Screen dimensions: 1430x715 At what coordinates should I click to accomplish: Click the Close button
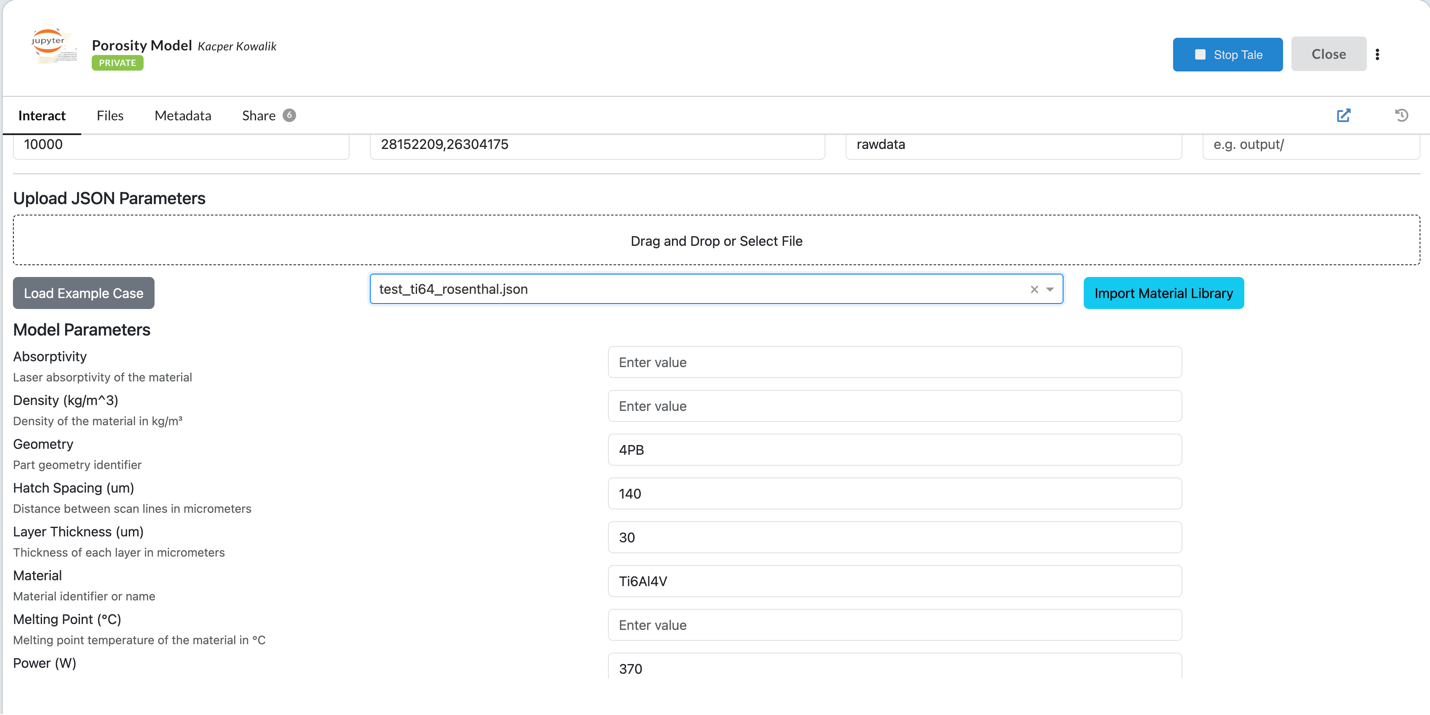[x=1328, y=53]
